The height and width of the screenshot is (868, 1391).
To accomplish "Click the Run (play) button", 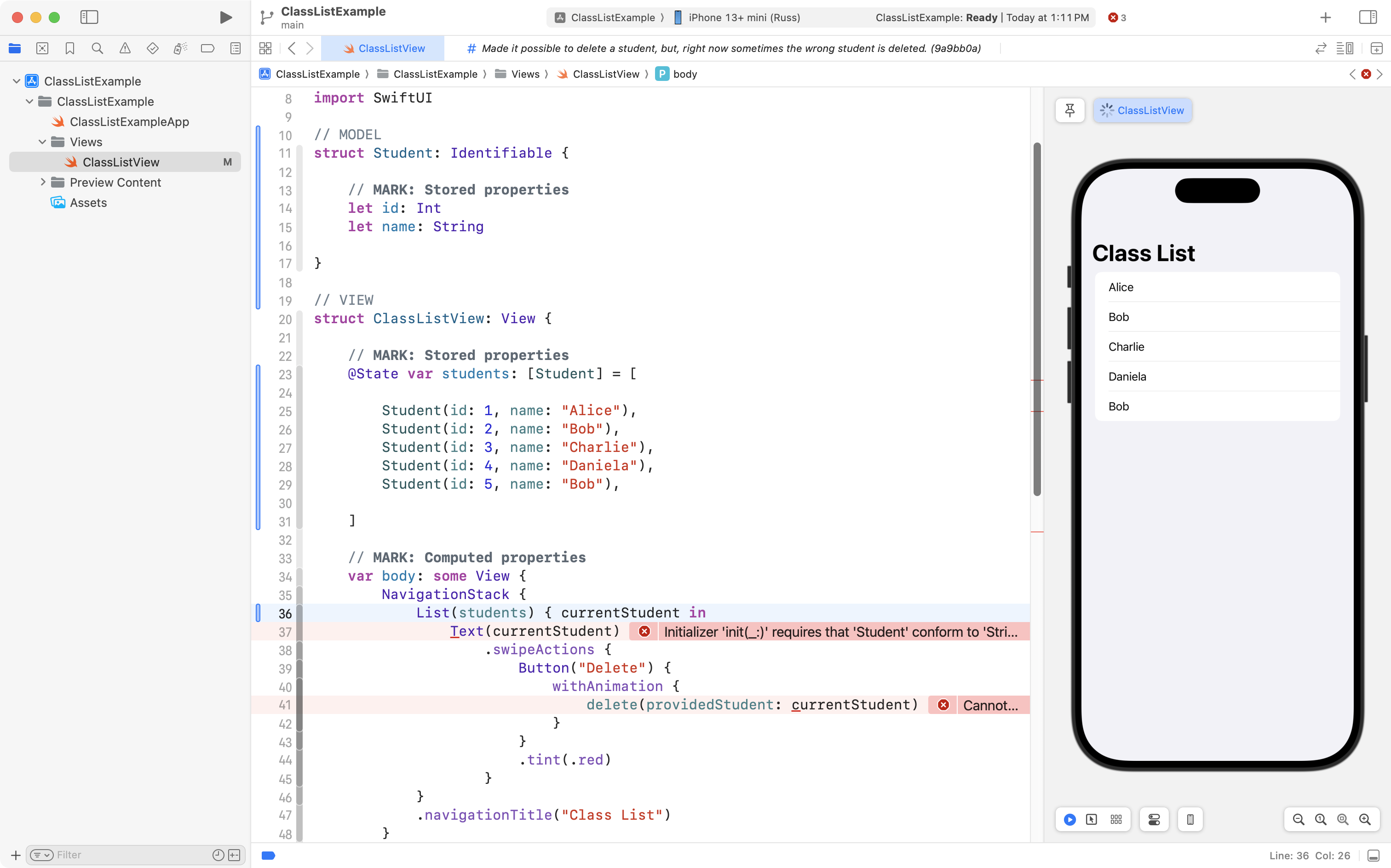I will (226, 17).
